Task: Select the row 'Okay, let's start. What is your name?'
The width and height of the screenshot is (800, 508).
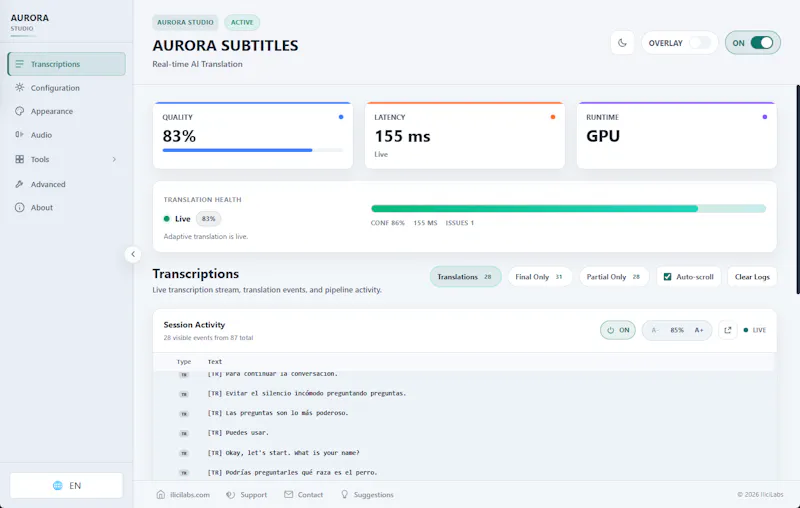Action: click(x=464, y=453)
